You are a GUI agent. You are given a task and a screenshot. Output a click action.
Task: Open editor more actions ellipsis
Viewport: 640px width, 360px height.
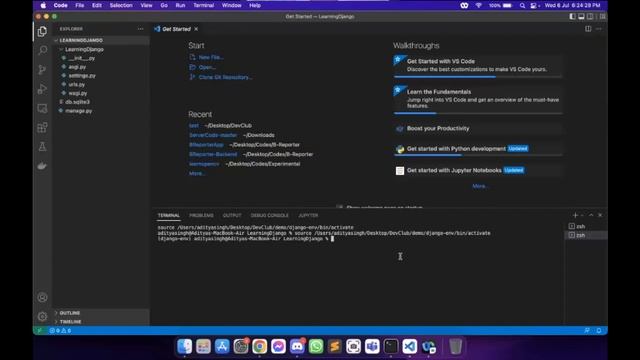click(x=599, y=29)
